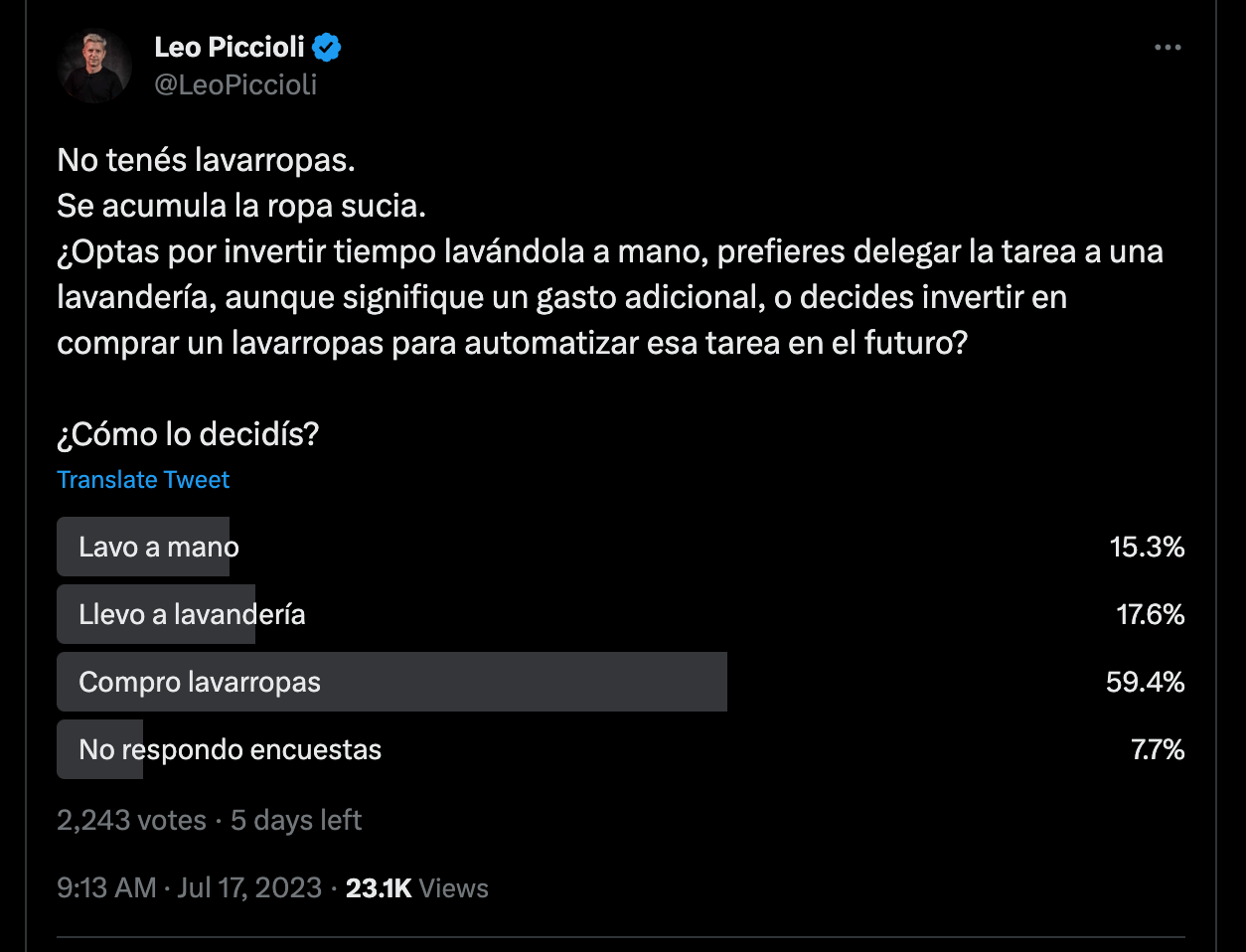Click the 59.4% poll result
1246x952 pixels.
point(1145,682)
